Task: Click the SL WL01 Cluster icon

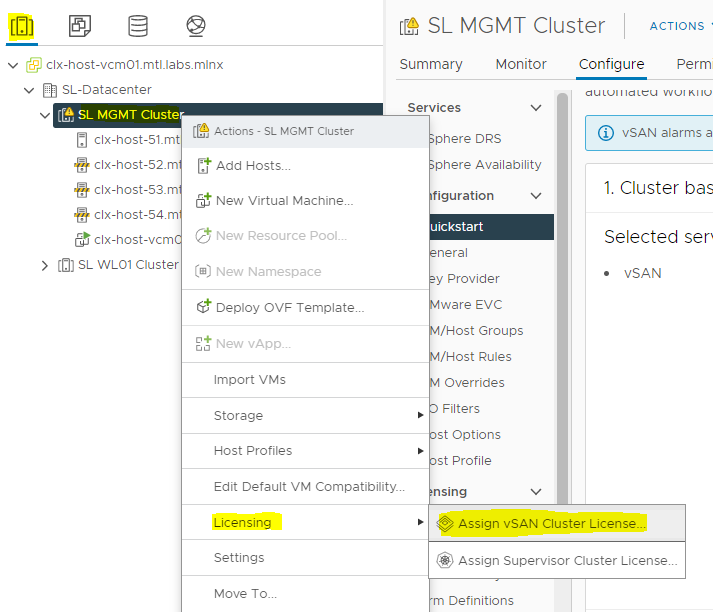Action: [x=65, y=265]
